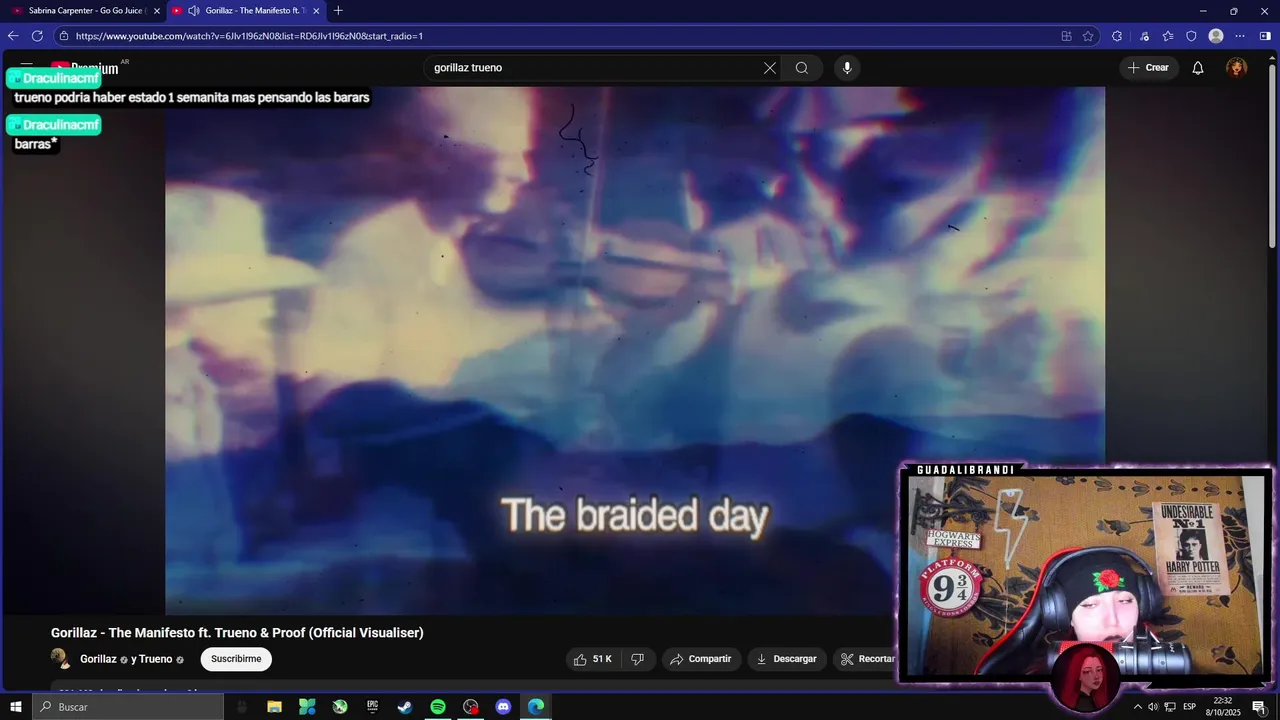
Task: Open the Xbox app in taskbar
Action: (x=340, y=707)
